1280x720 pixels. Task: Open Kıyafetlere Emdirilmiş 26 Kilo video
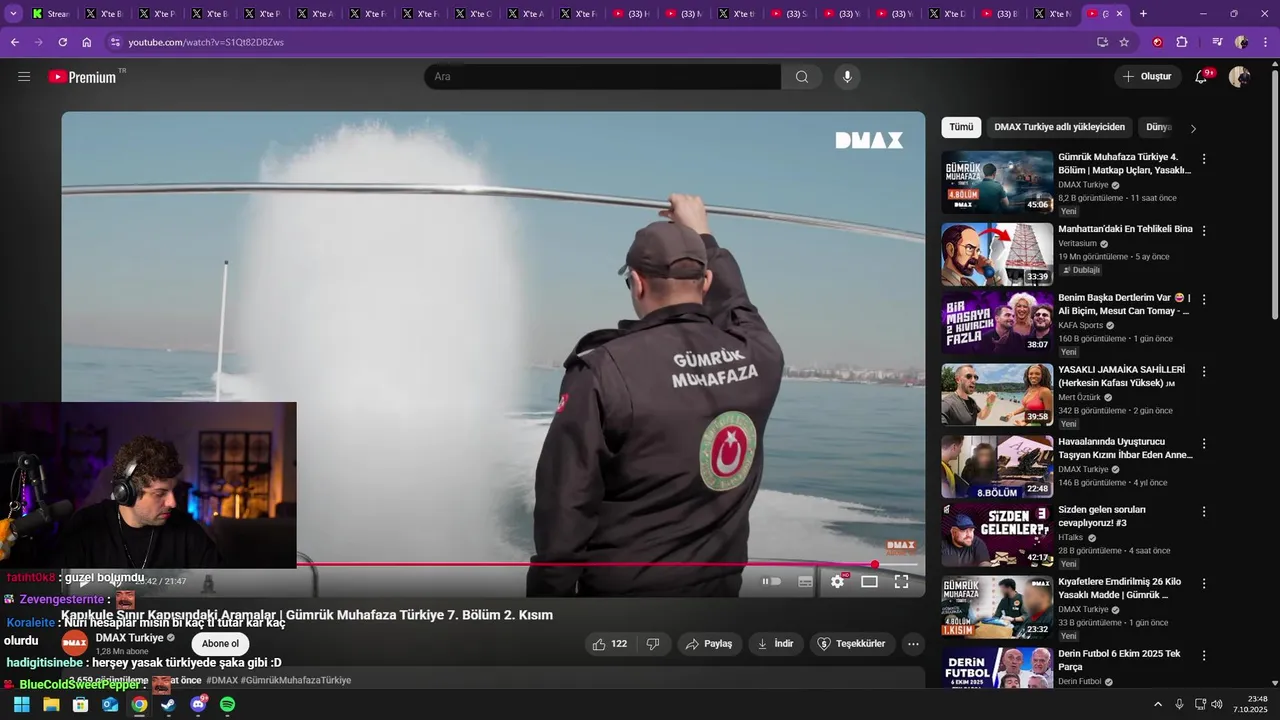(1119, 588)
